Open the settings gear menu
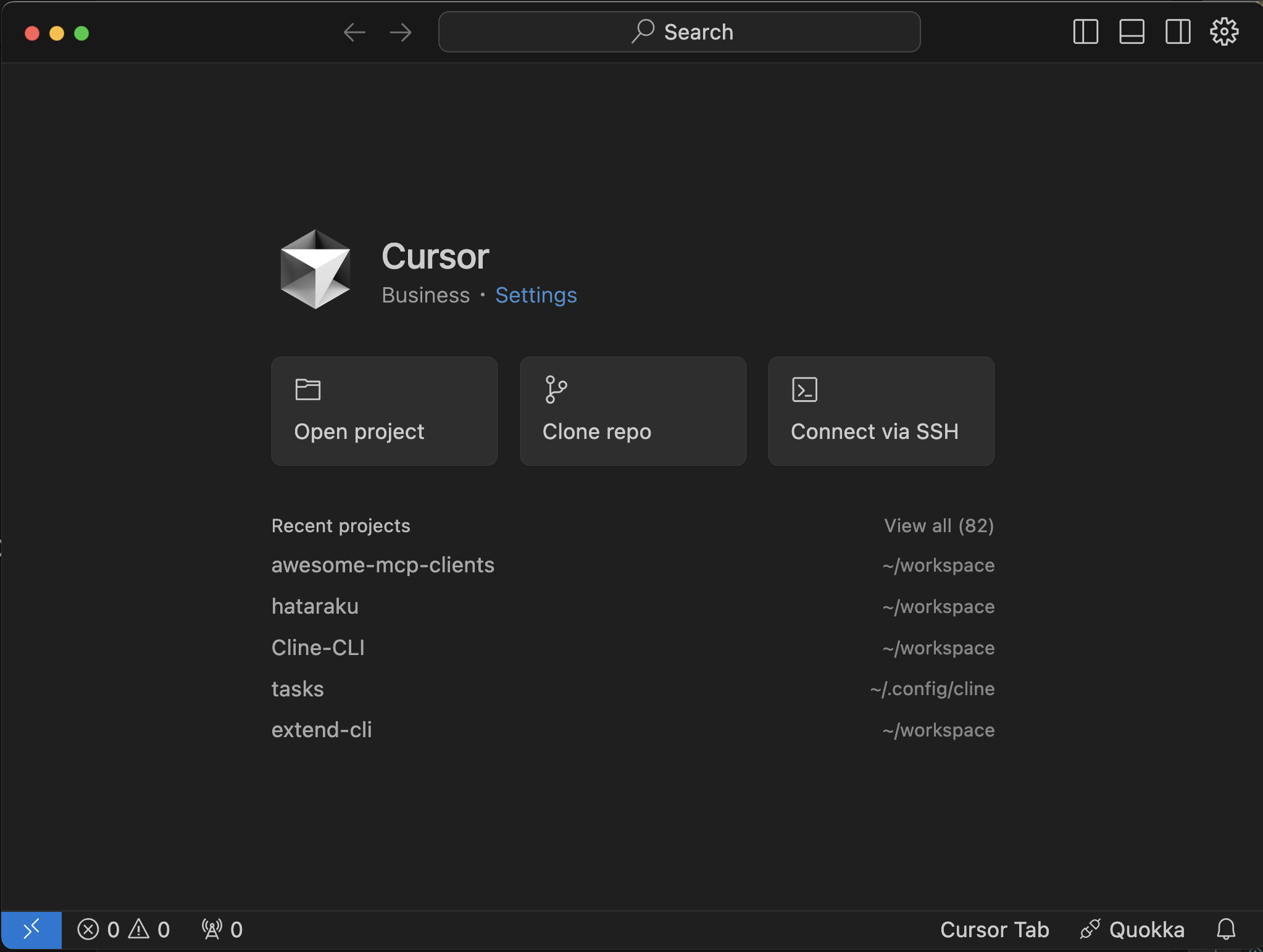The height and width of the screenshot is (952, 1263). [1223, 32]
